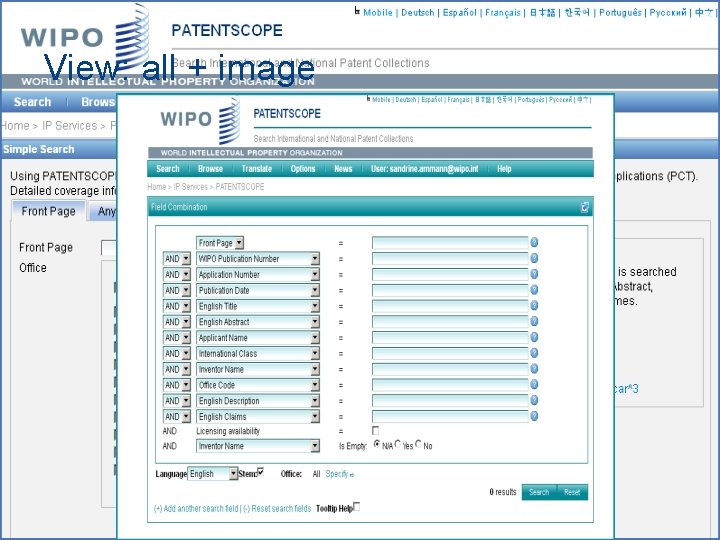Click help icon for Office Code row
The height and width of the screenshot is (540, 720).
534,384
